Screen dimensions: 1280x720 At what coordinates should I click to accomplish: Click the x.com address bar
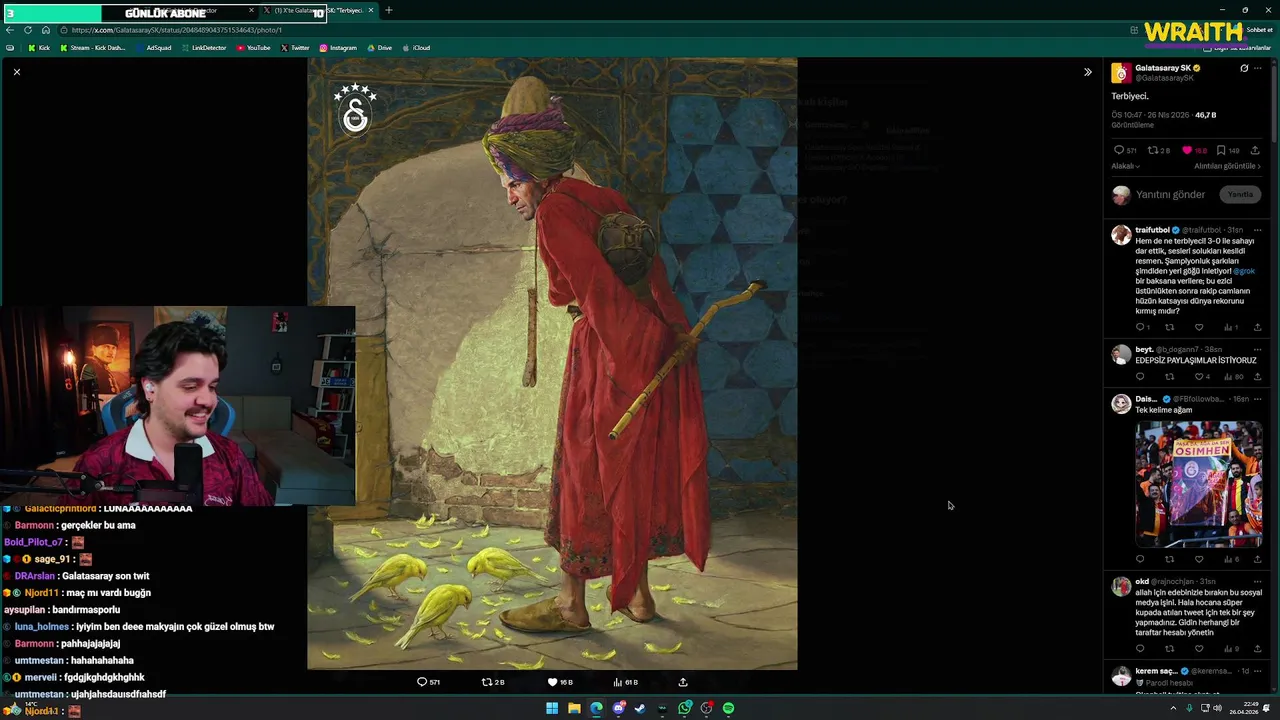click(x=590, y=30)
